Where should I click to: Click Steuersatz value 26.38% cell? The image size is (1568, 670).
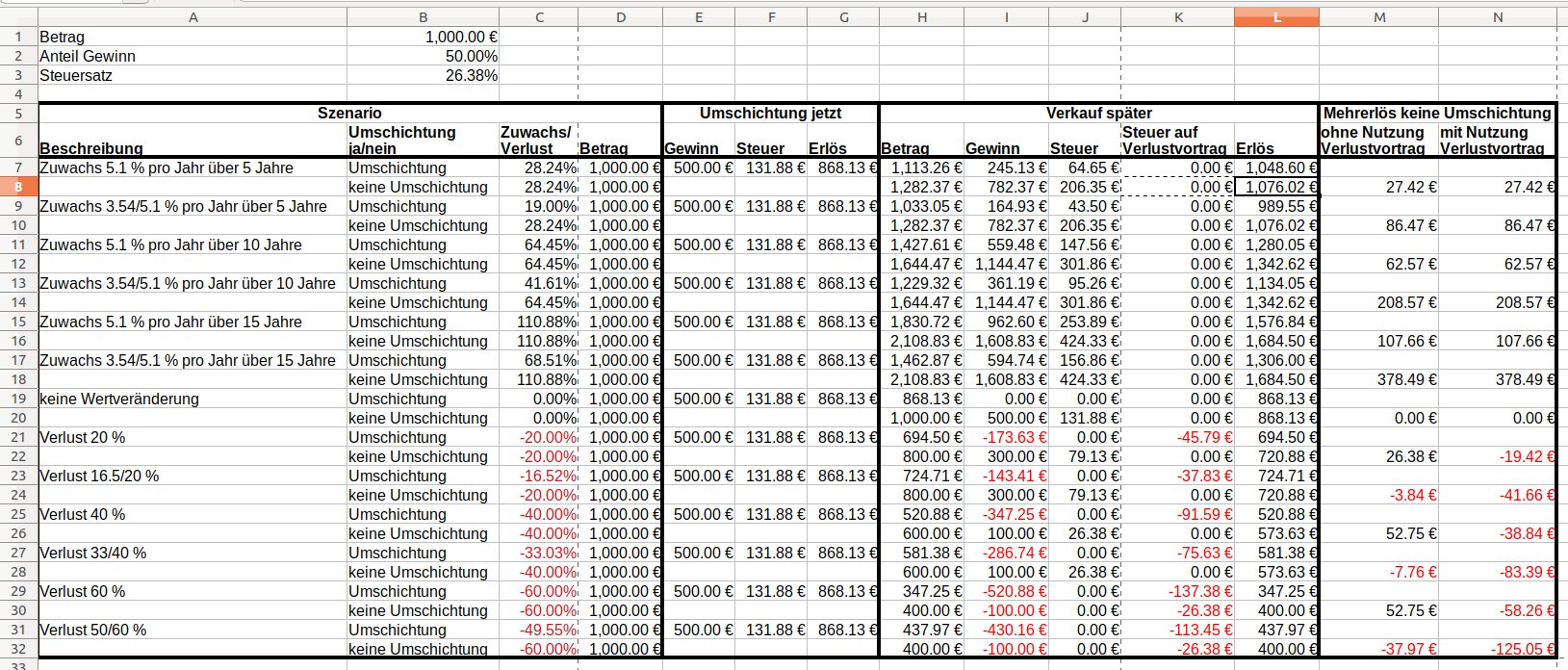(x=423, y=75)
